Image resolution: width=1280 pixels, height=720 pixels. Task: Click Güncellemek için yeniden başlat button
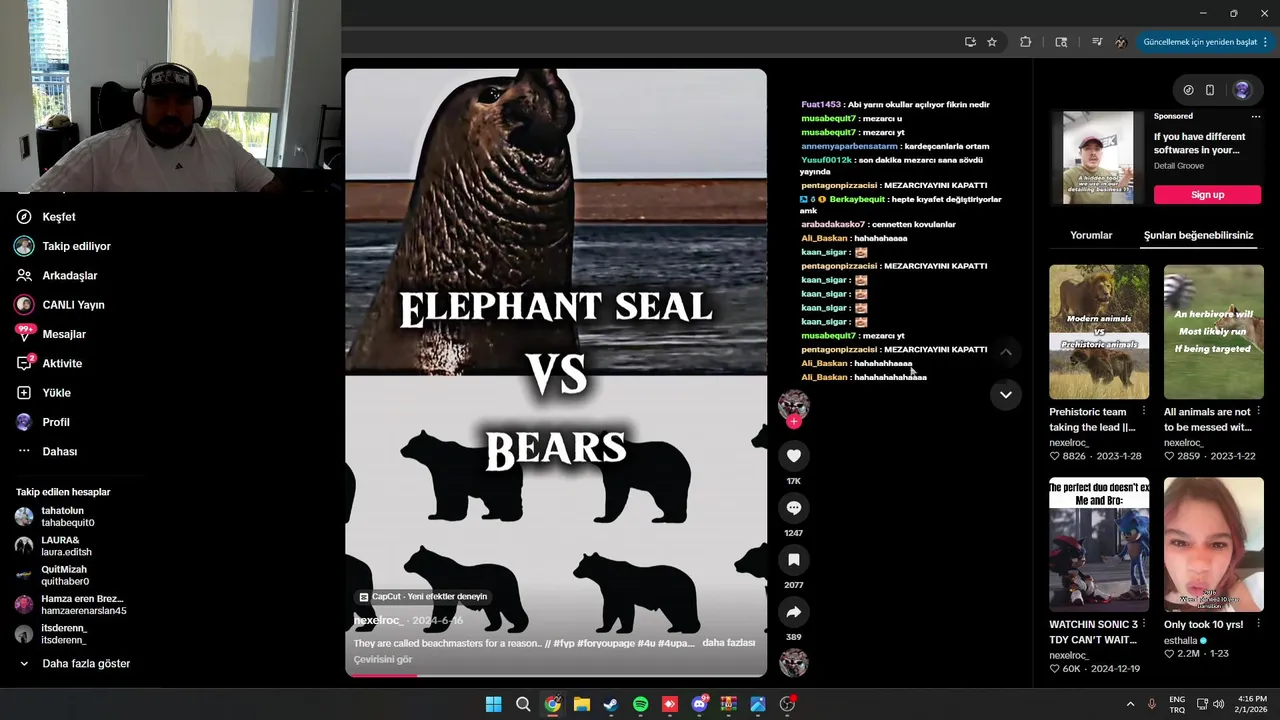pos(1200,42)
